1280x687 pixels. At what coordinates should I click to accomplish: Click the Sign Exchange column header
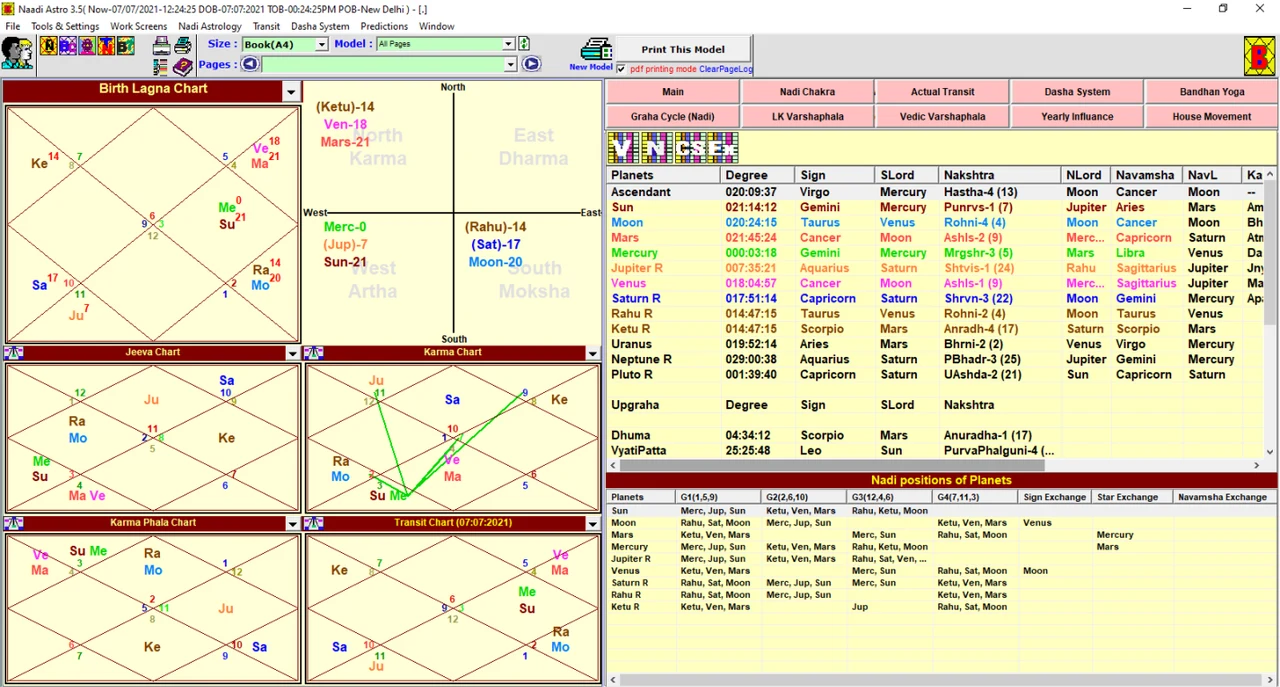1054,497
